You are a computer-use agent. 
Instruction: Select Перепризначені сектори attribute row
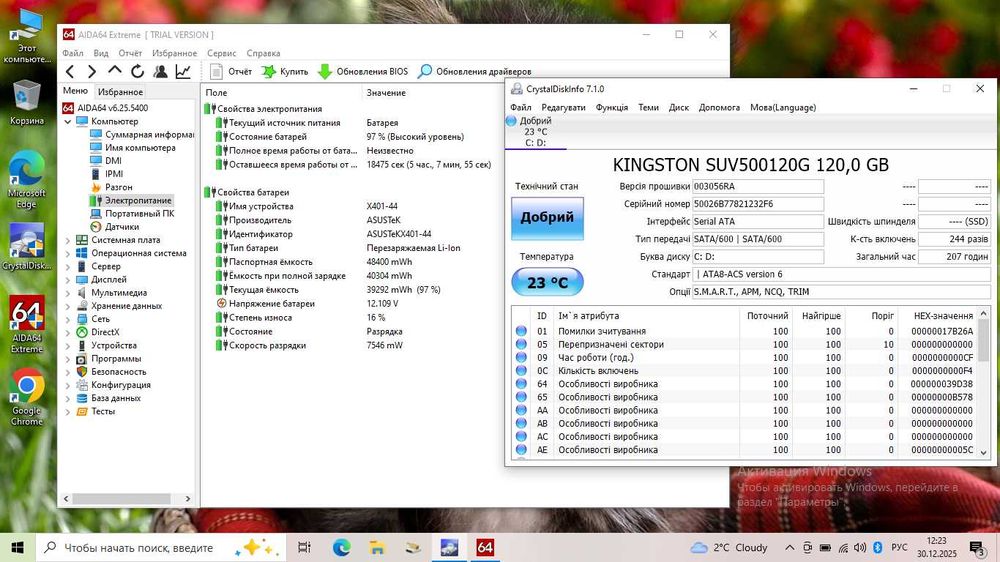745,344
